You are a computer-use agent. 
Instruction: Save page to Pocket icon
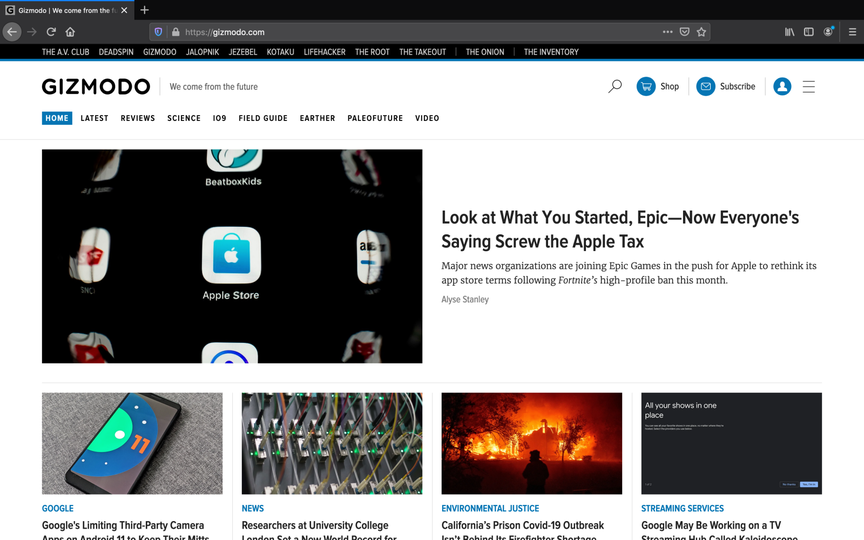(x=684, y=32)
